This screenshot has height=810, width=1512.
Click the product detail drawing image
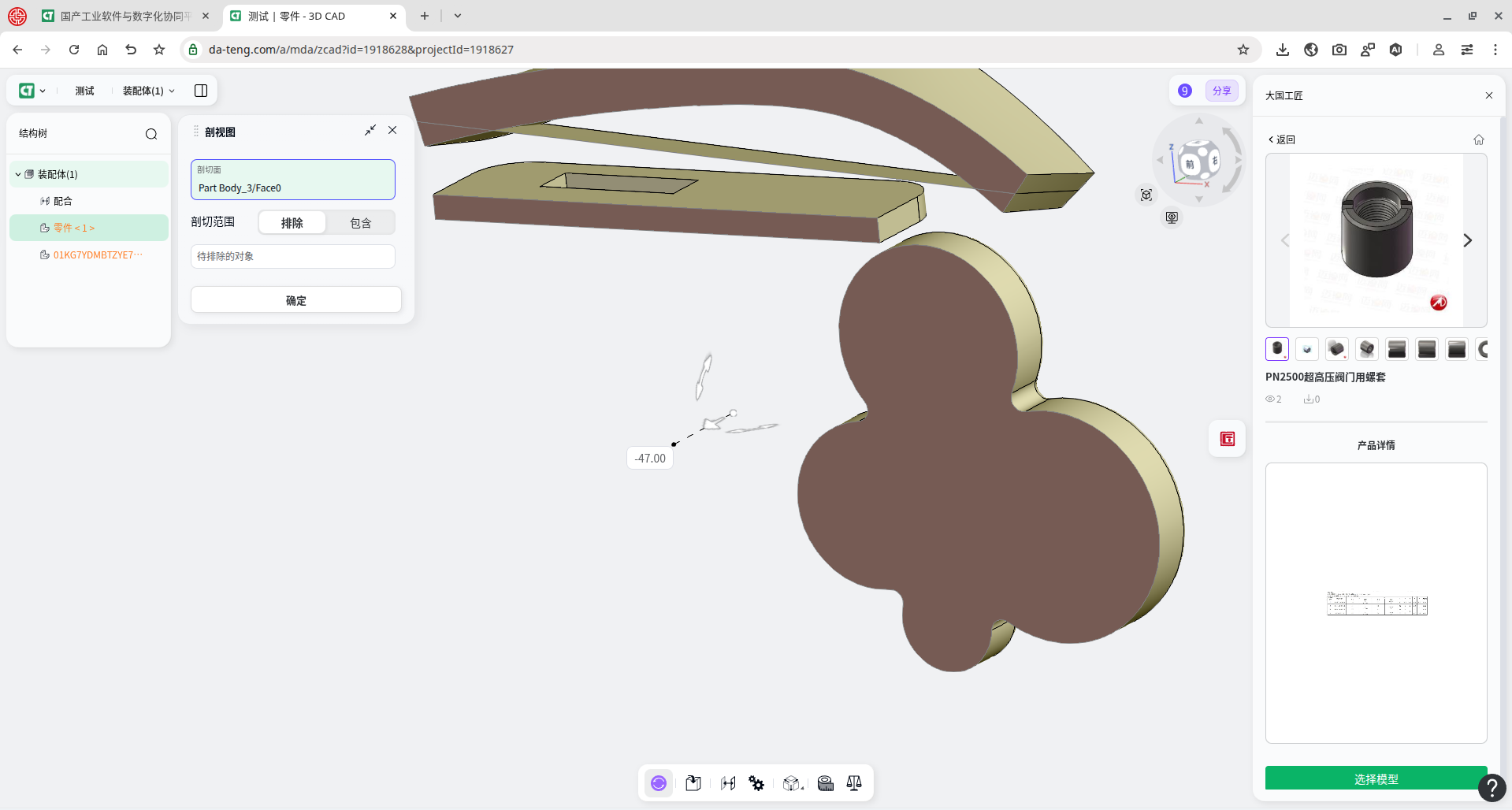click(x=1376, y=604)
